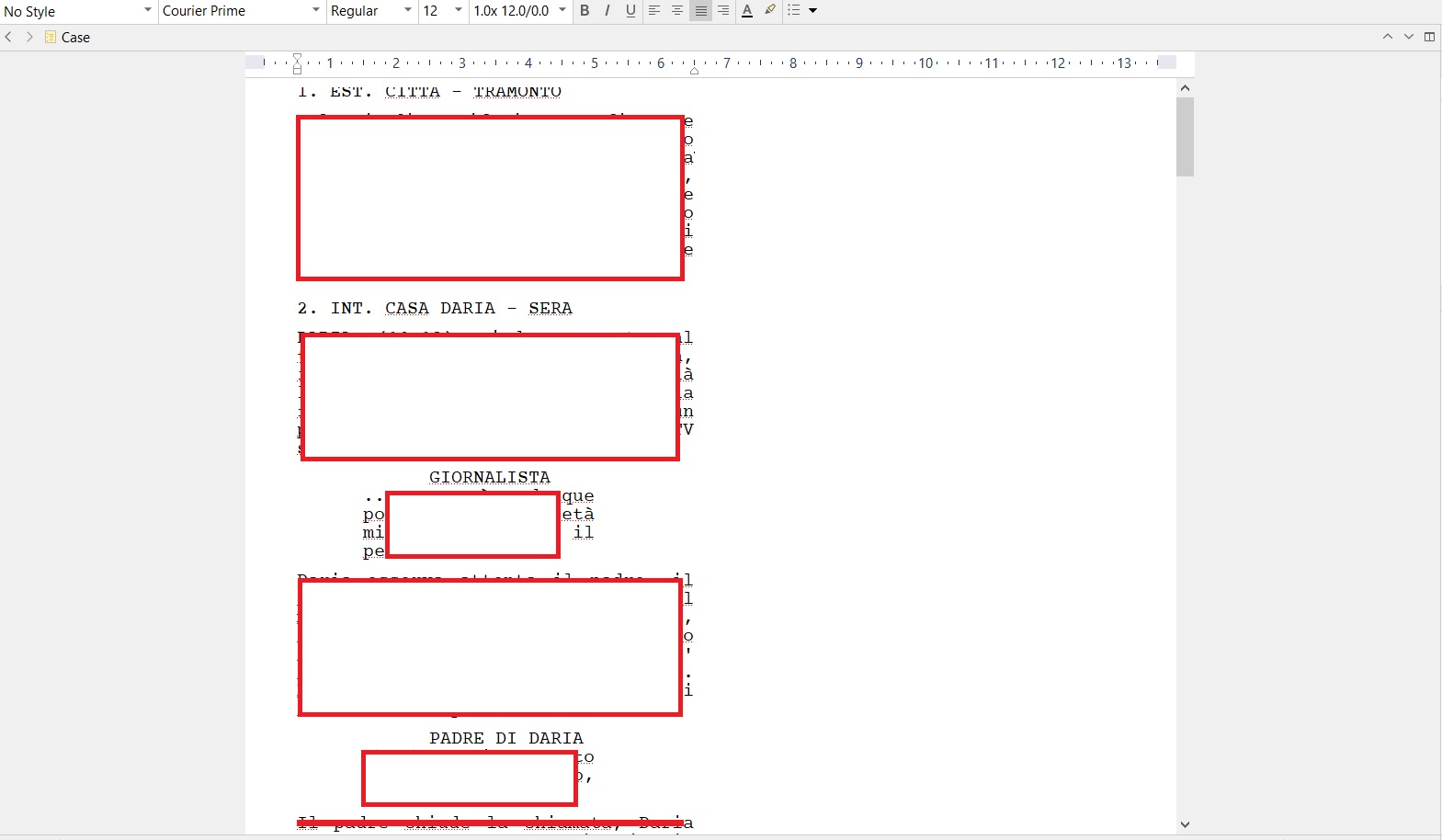This screenshot has width=1442, height=840.
Task: Go forward in document history
Action: click(x=29, y=37)
